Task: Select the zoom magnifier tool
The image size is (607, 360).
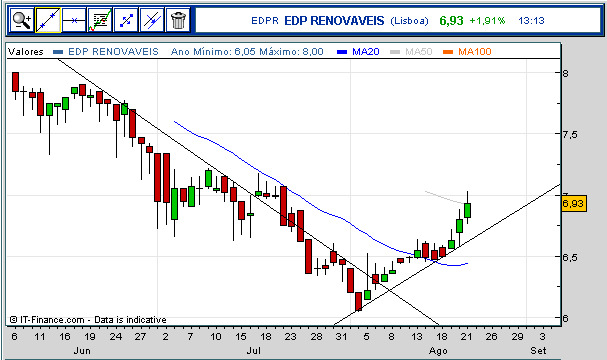Action: (22, 20)
